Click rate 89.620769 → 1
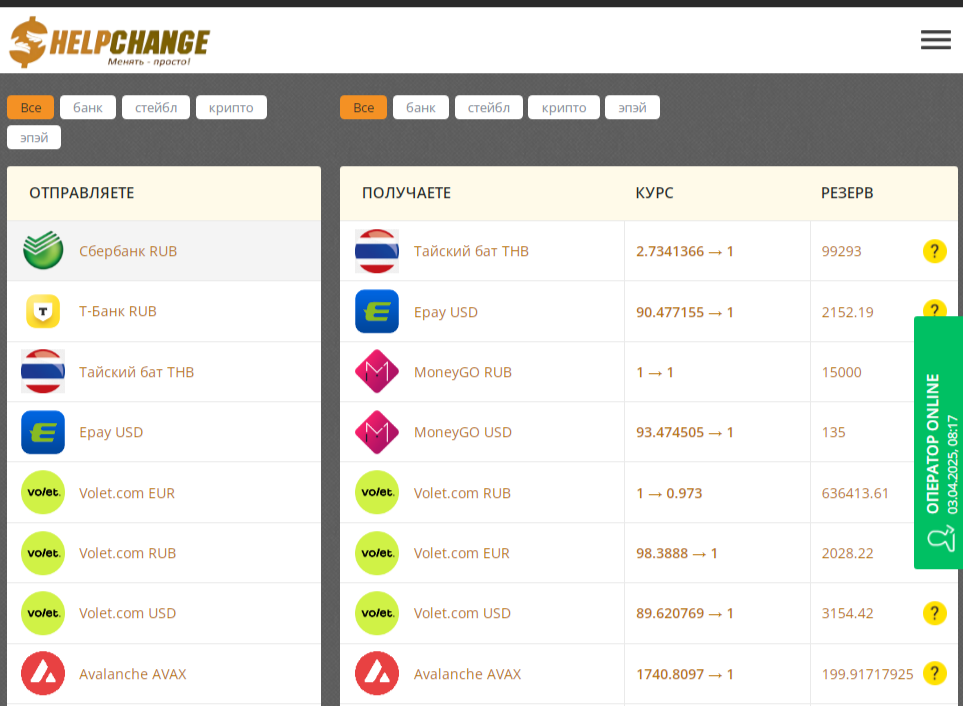 [685, 613]
